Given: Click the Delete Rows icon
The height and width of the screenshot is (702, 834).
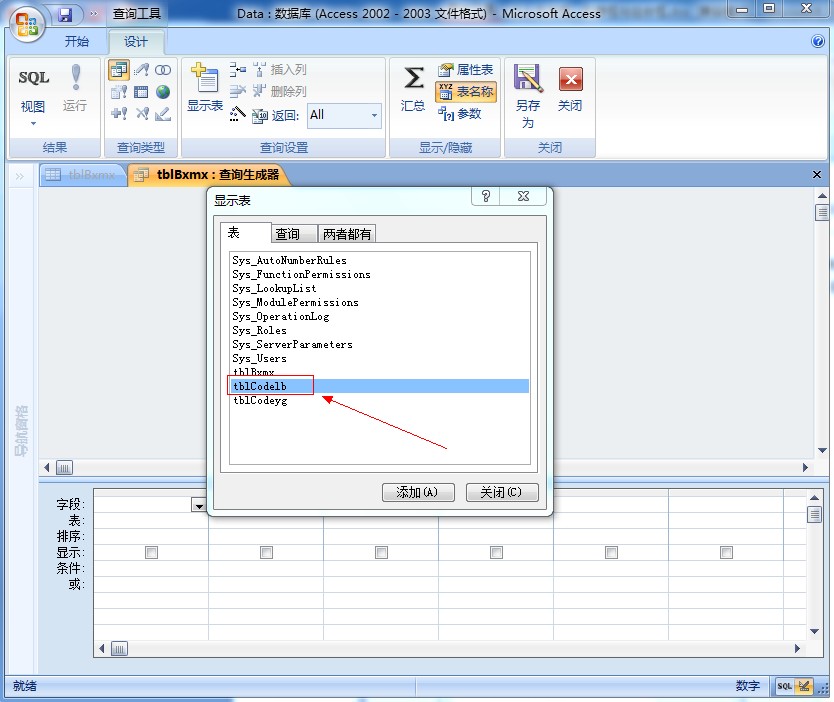Looking at the screenshot, I should pos(237,91).
